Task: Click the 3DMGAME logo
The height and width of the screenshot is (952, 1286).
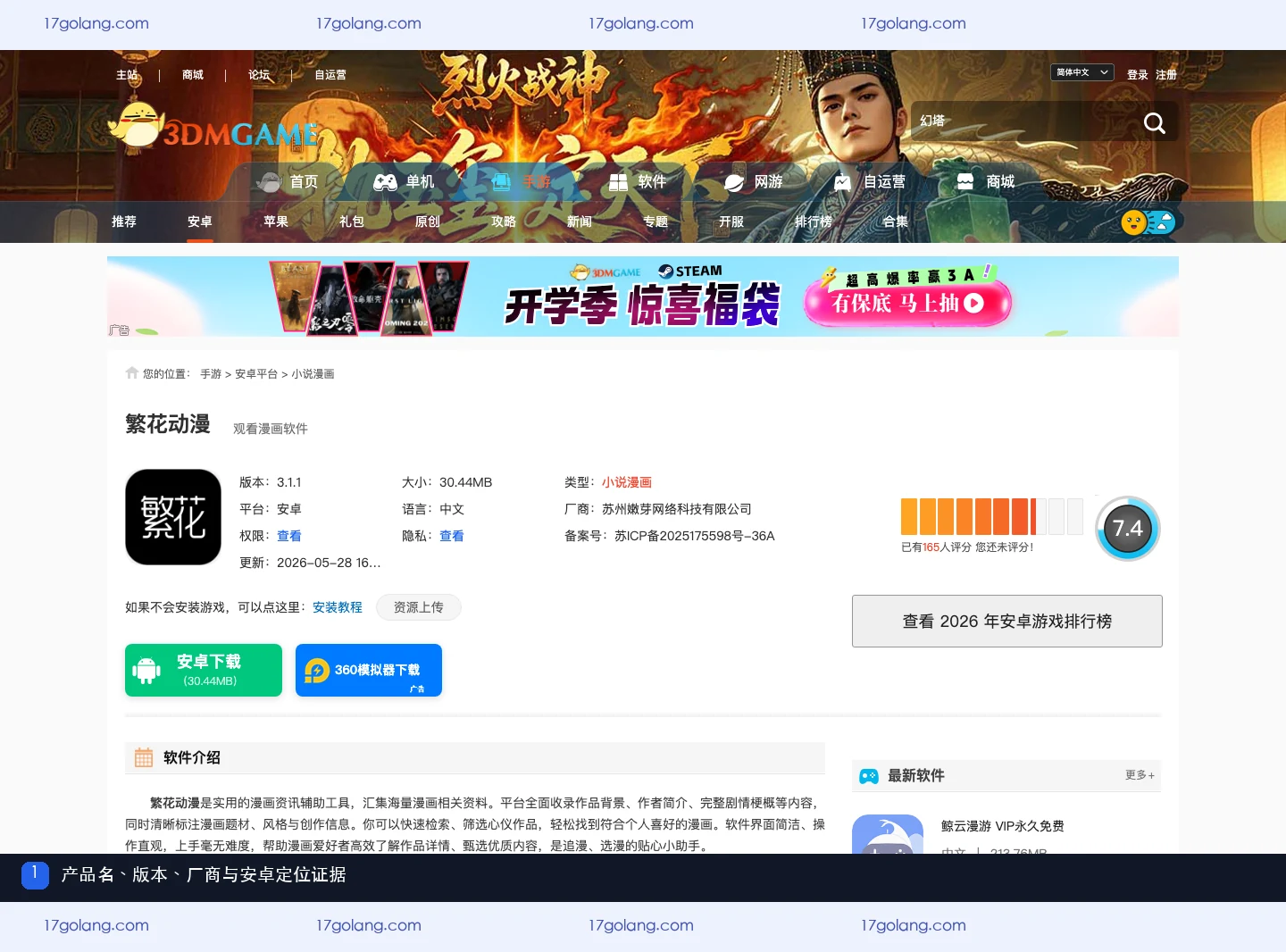Action: click(x=213, y=126)
